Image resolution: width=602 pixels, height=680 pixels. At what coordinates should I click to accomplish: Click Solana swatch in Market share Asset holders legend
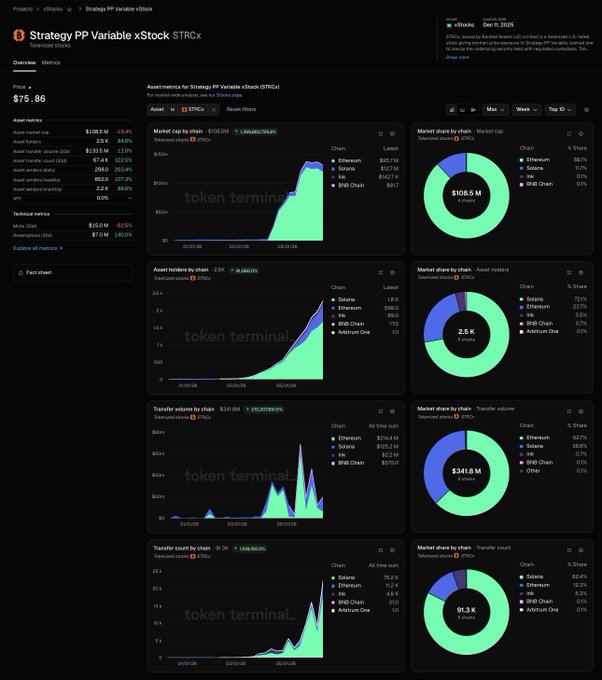tap(521, 299)
